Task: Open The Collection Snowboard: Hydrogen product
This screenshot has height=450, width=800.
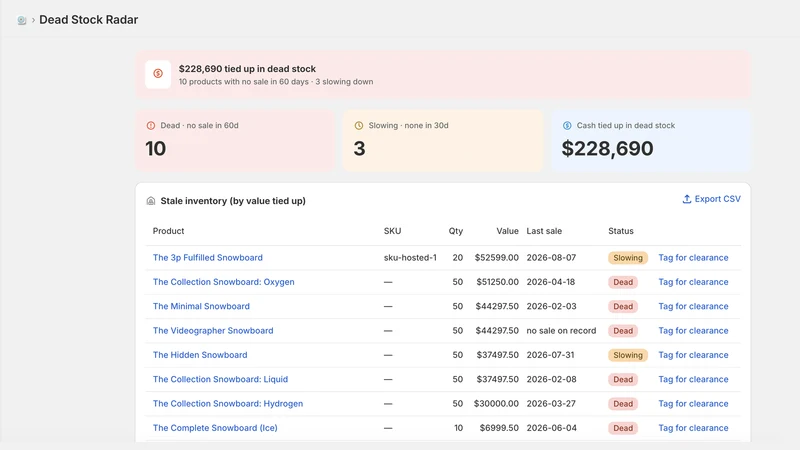Action: (228, 404)
